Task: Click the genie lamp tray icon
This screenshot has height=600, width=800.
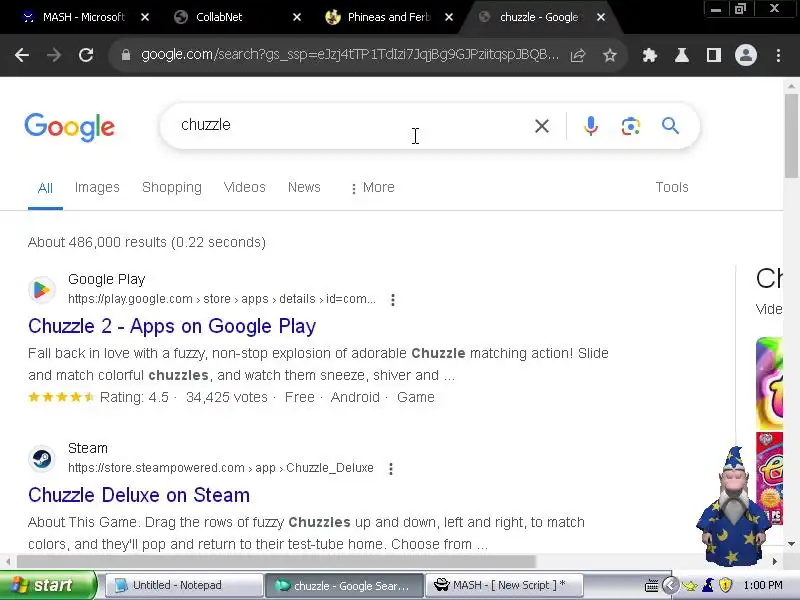Action: tap(690, 586)
